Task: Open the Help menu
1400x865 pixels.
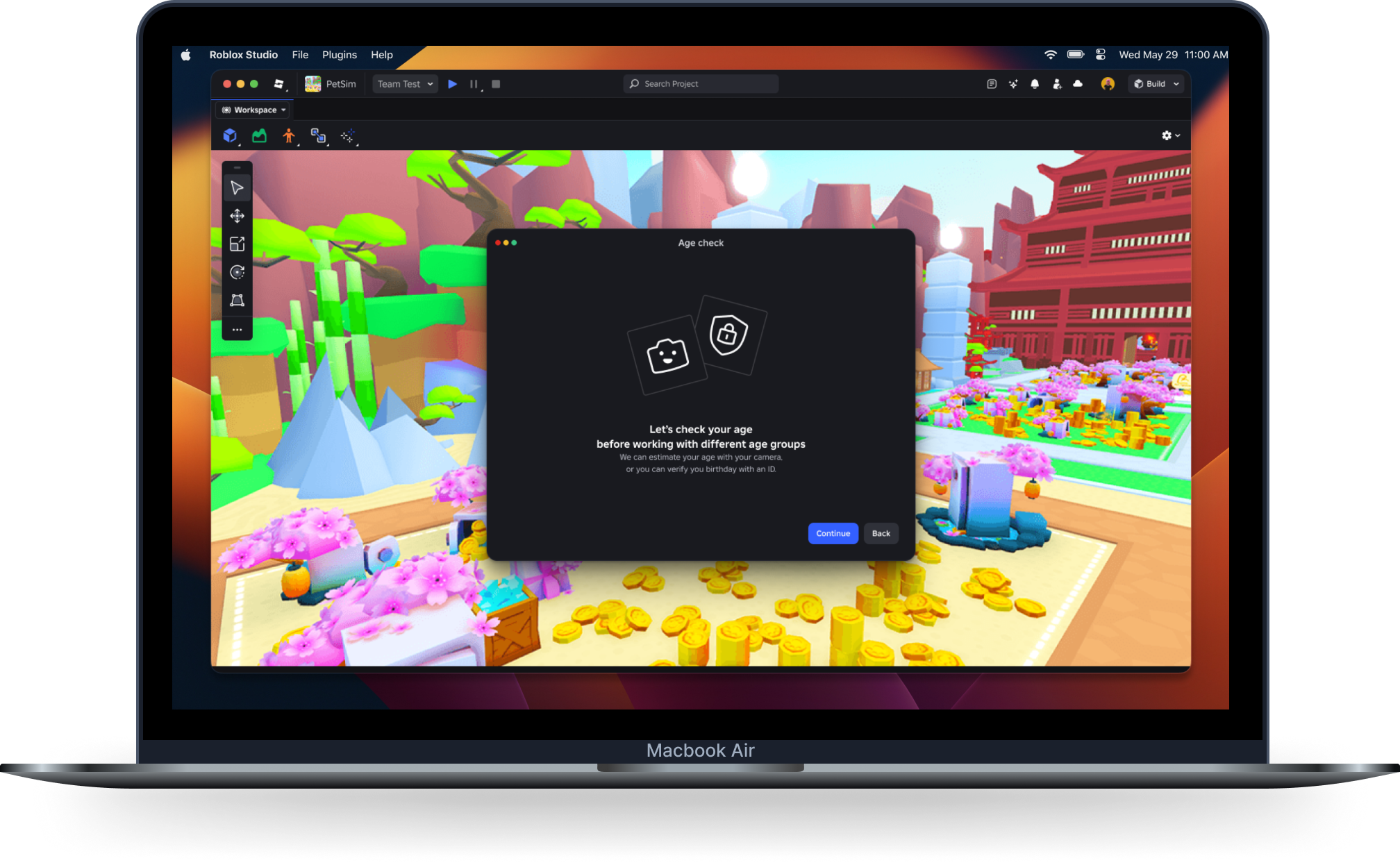Action: (381, 55)
